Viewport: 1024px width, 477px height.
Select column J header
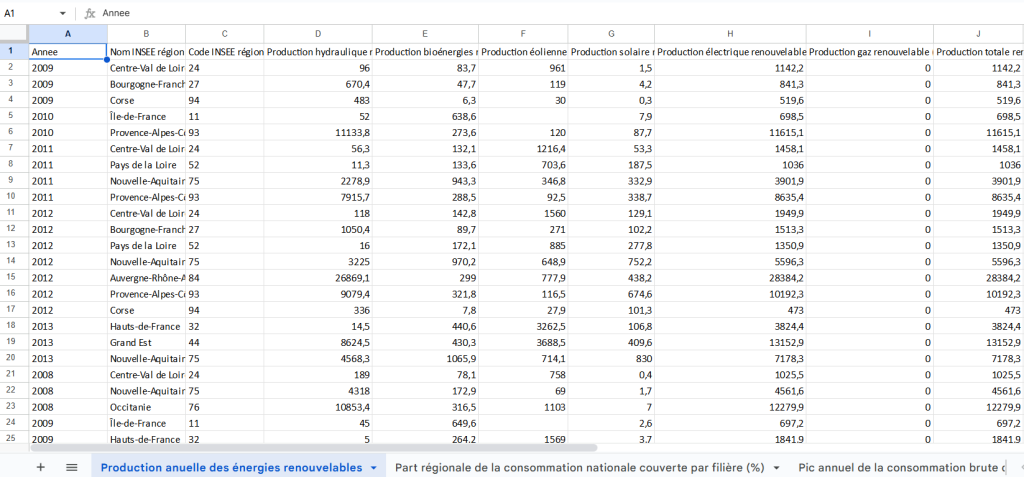979,33
